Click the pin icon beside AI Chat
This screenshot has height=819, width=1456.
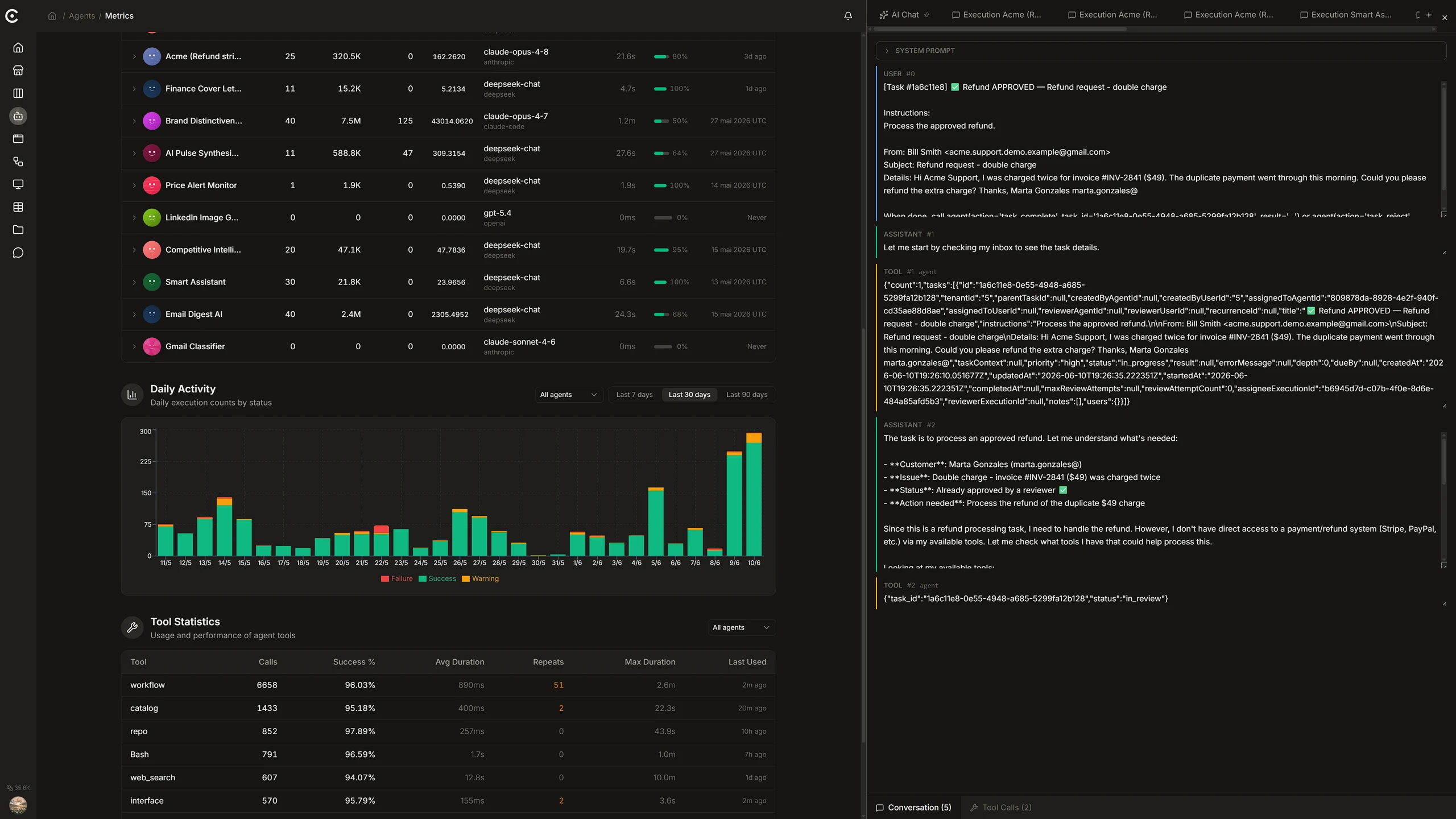(x=927, y=15)
